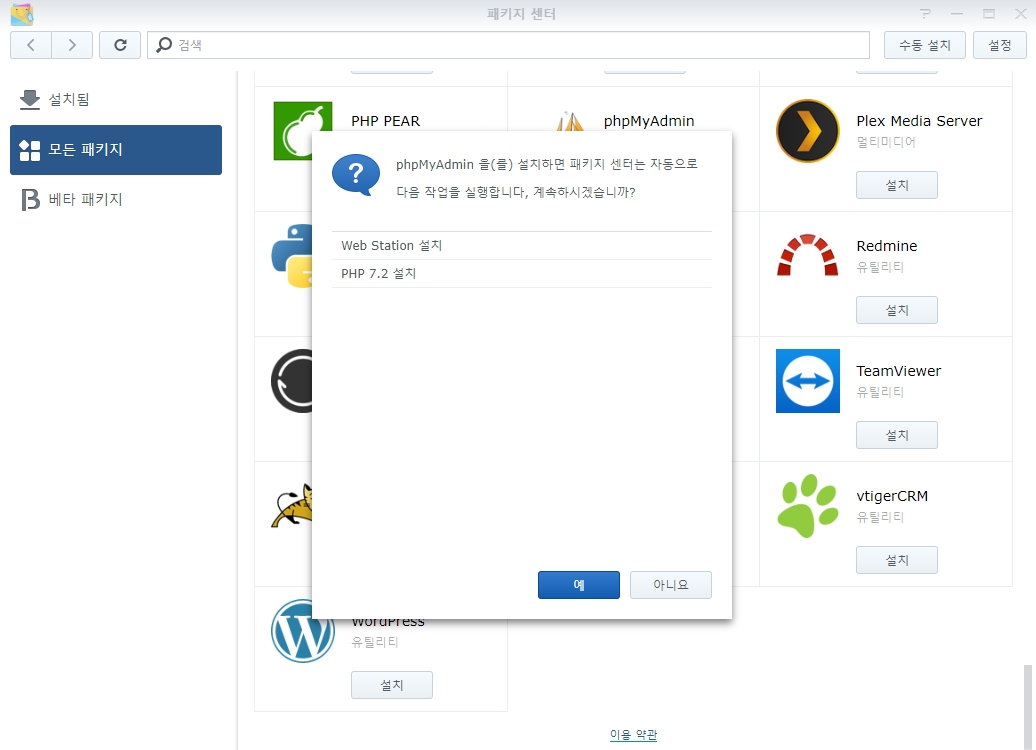Click the 패키지 센터 window title
This screenshot has width=1036, height=750.
(521, 14)
